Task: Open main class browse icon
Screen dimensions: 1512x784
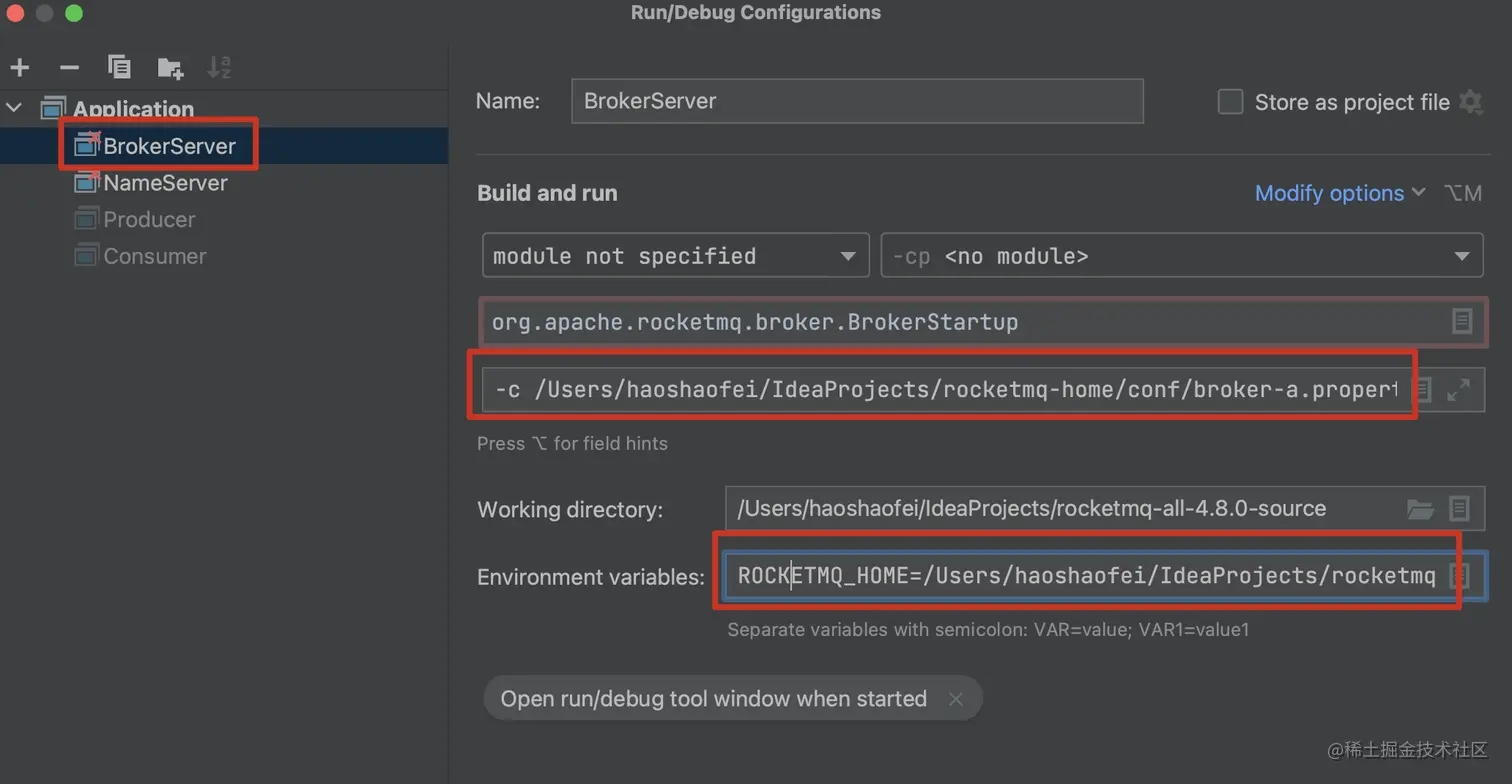Action: pos(1461,321)
